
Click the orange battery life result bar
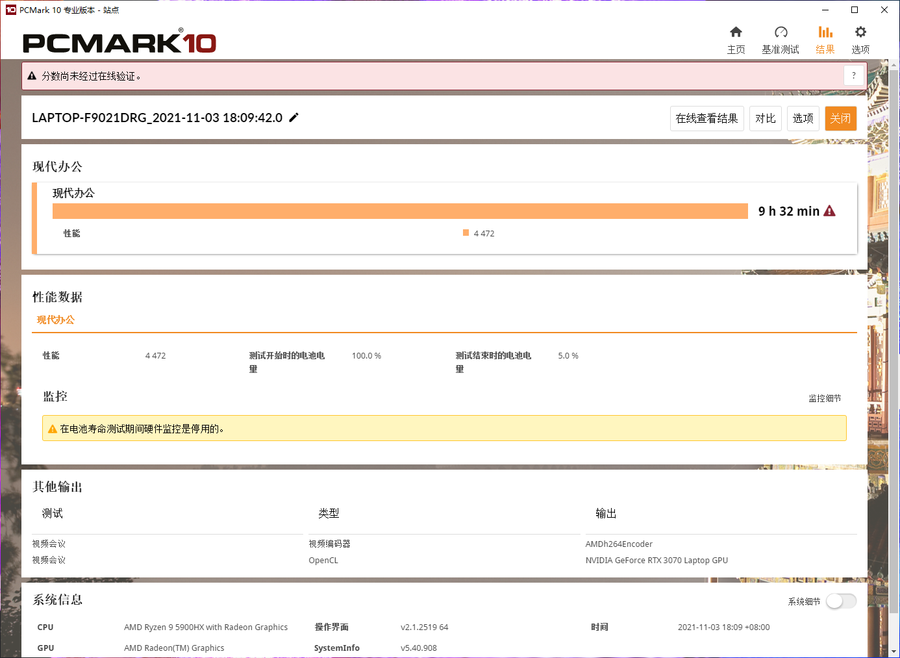[400, 211]
